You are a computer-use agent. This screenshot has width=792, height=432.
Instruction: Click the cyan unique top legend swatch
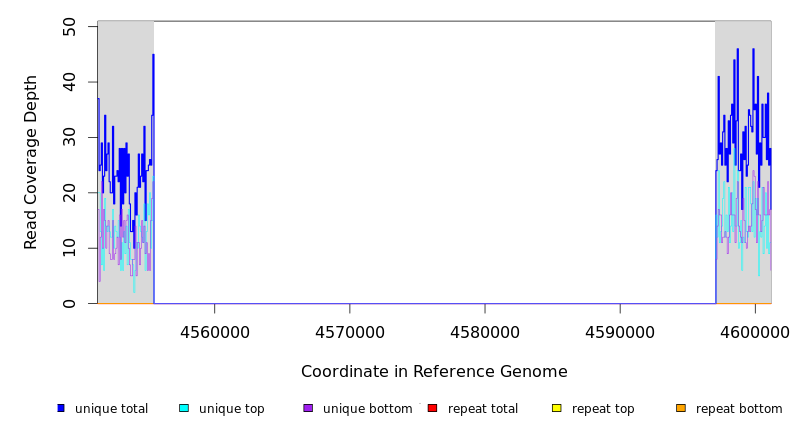pos(184,408)
